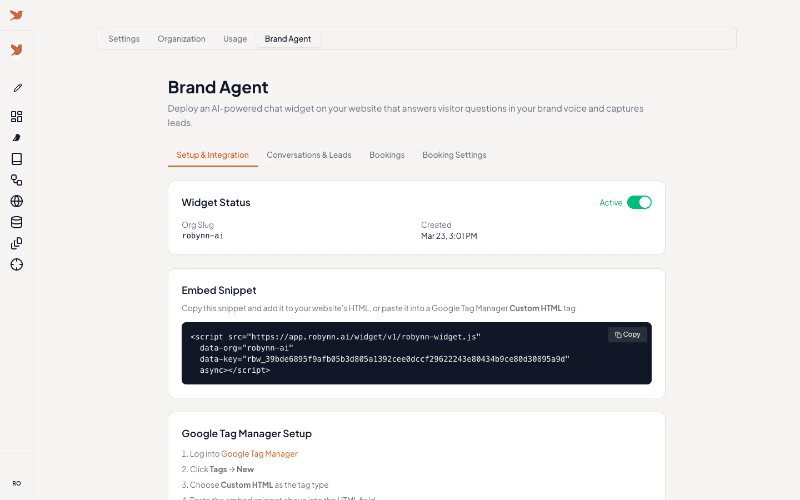Click the globe icon in sidebar
Image resolution: width=800 pixels, height=500 pixels.
(16, 201)
